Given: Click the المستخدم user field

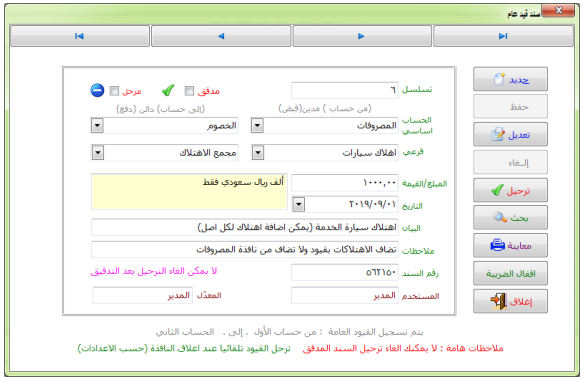Looking at the screenshot, I should [345, 295].
